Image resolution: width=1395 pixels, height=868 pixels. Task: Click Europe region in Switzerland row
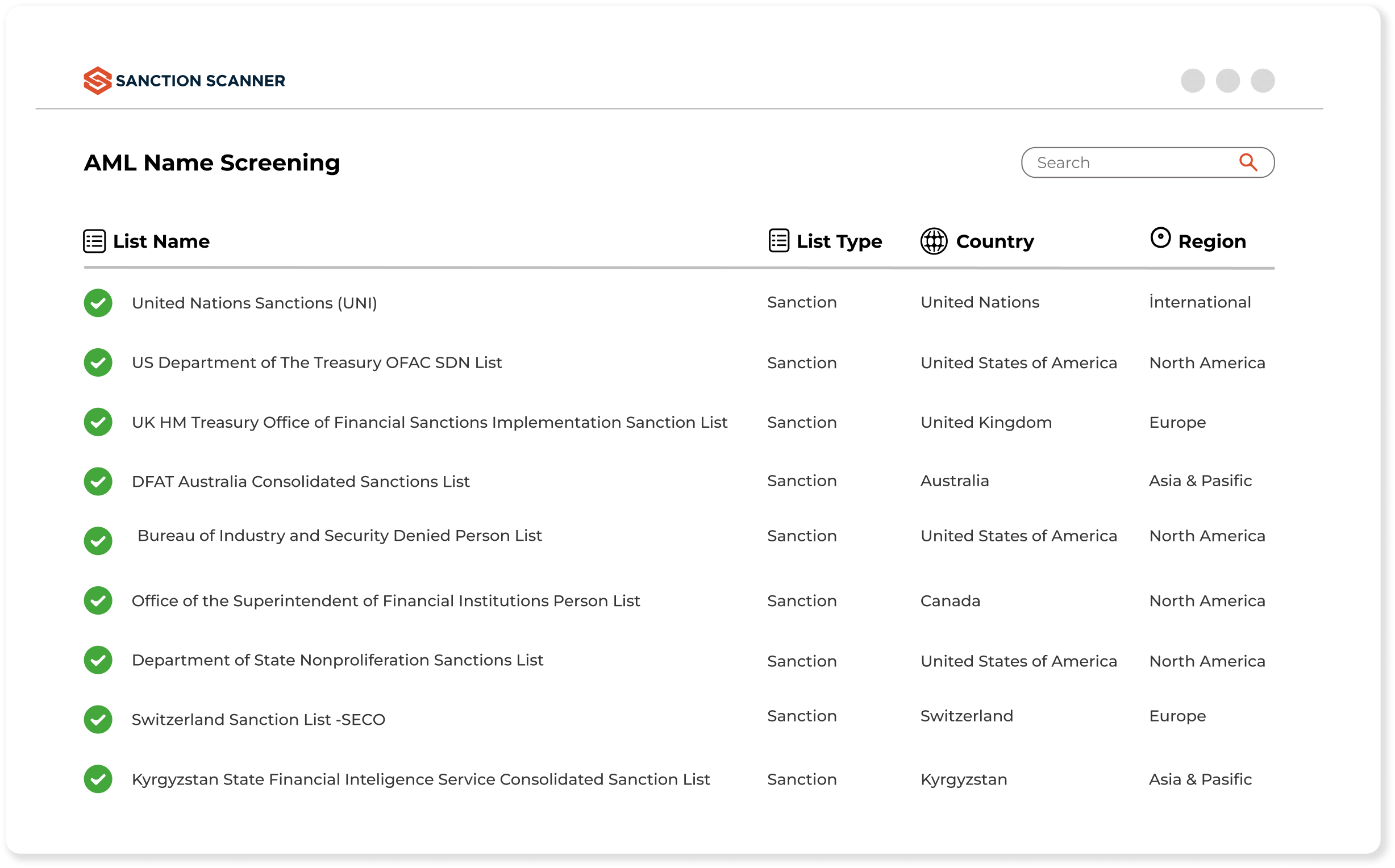[x=1177, y=716]
